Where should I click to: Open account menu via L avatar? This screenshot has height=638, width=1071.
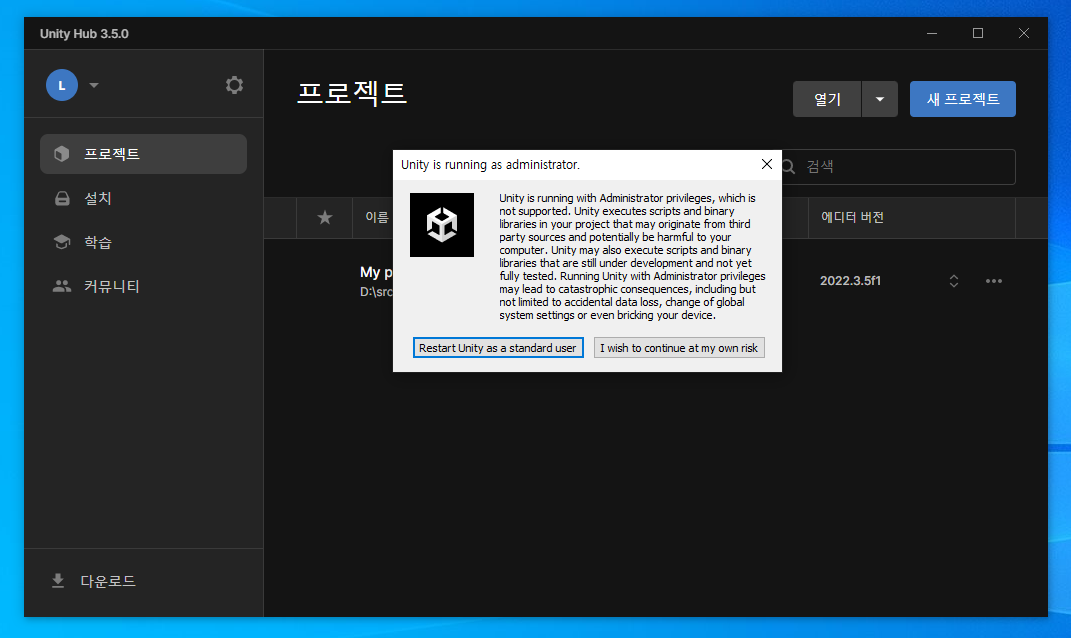[x=61, y=85]
